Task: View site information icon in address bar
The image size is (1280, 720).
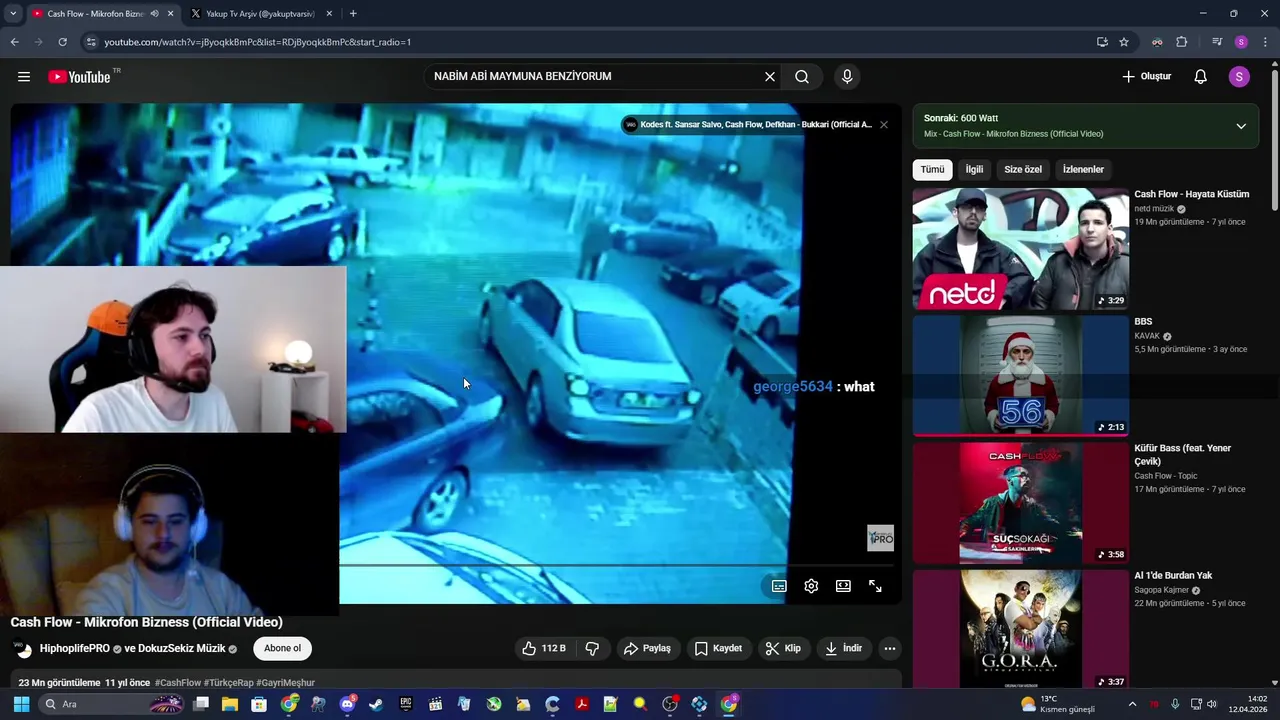Action: click(91, 42)
